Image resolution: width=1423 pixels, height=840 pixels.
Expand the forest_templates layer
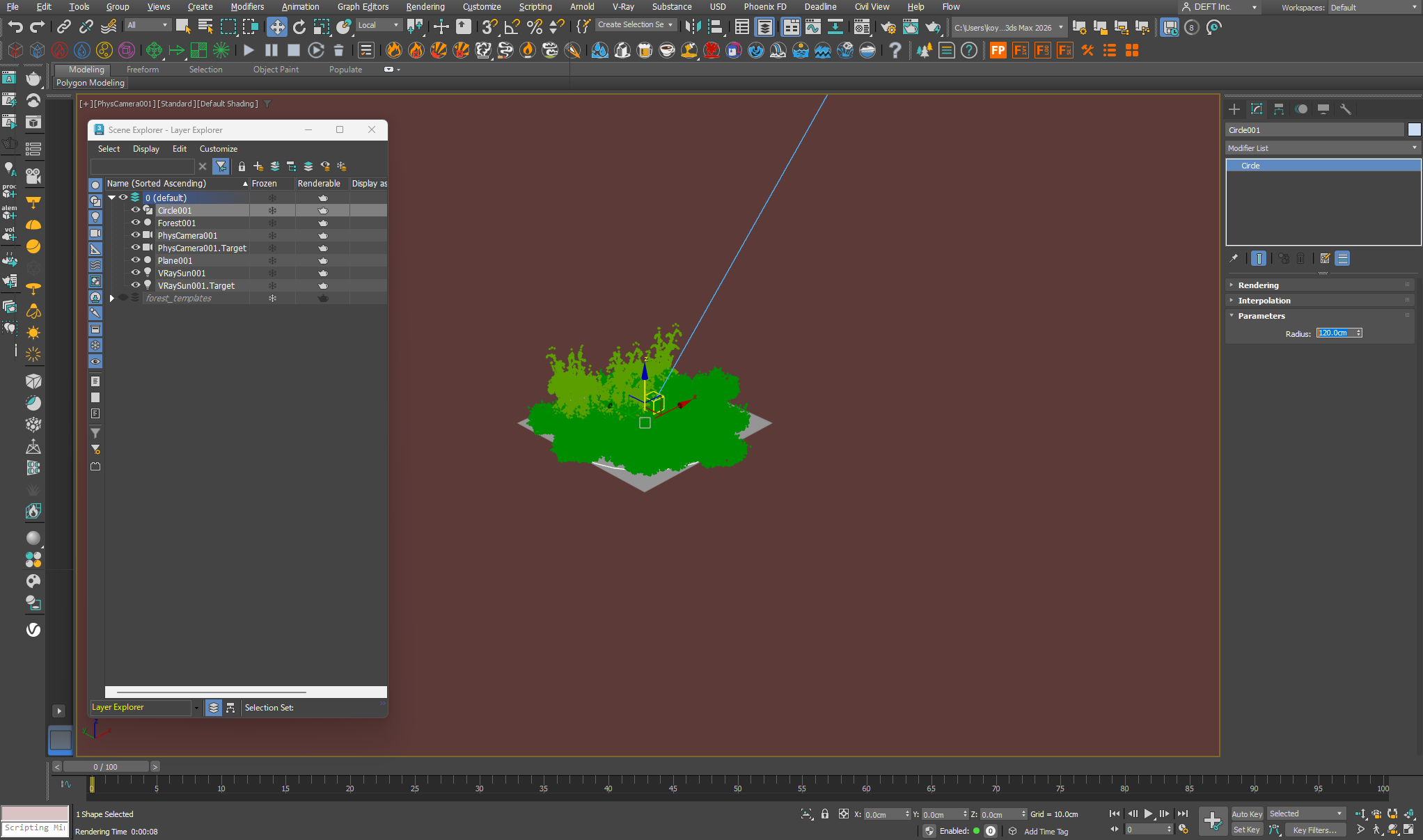coord(112,298)
